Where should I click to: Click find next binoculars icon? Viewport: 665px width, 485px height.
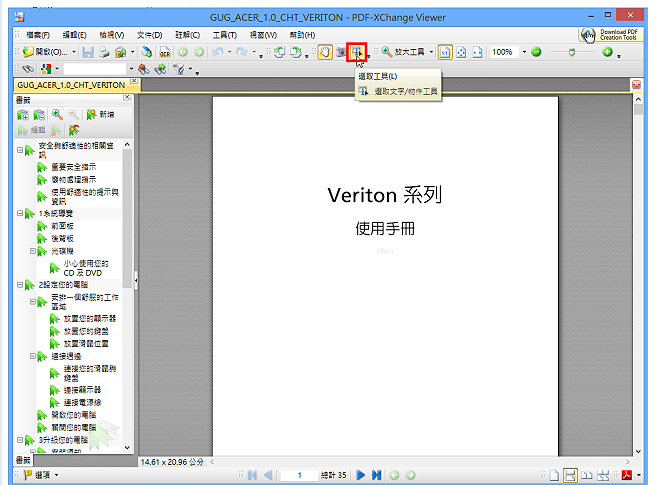click(x=160, y=69)
